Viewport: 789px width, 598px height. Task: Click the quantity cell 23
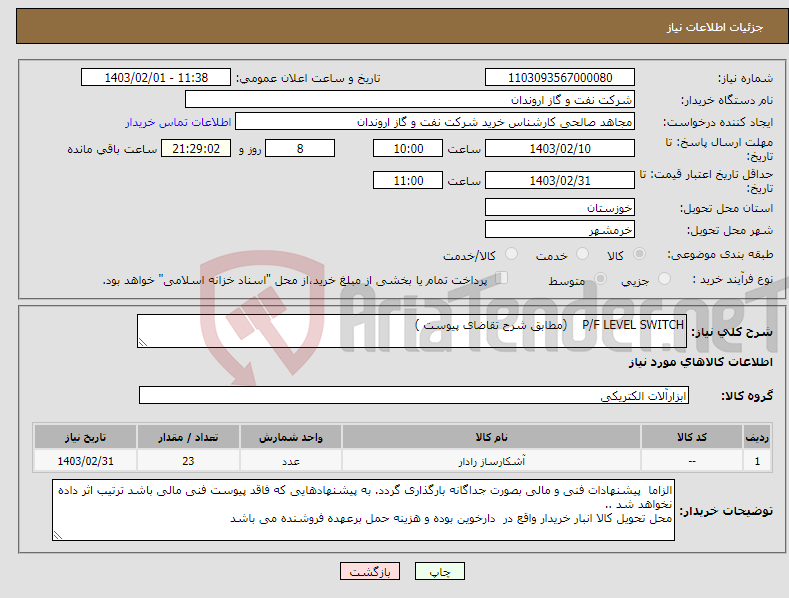pyautogui.click(x=188, y=461)
